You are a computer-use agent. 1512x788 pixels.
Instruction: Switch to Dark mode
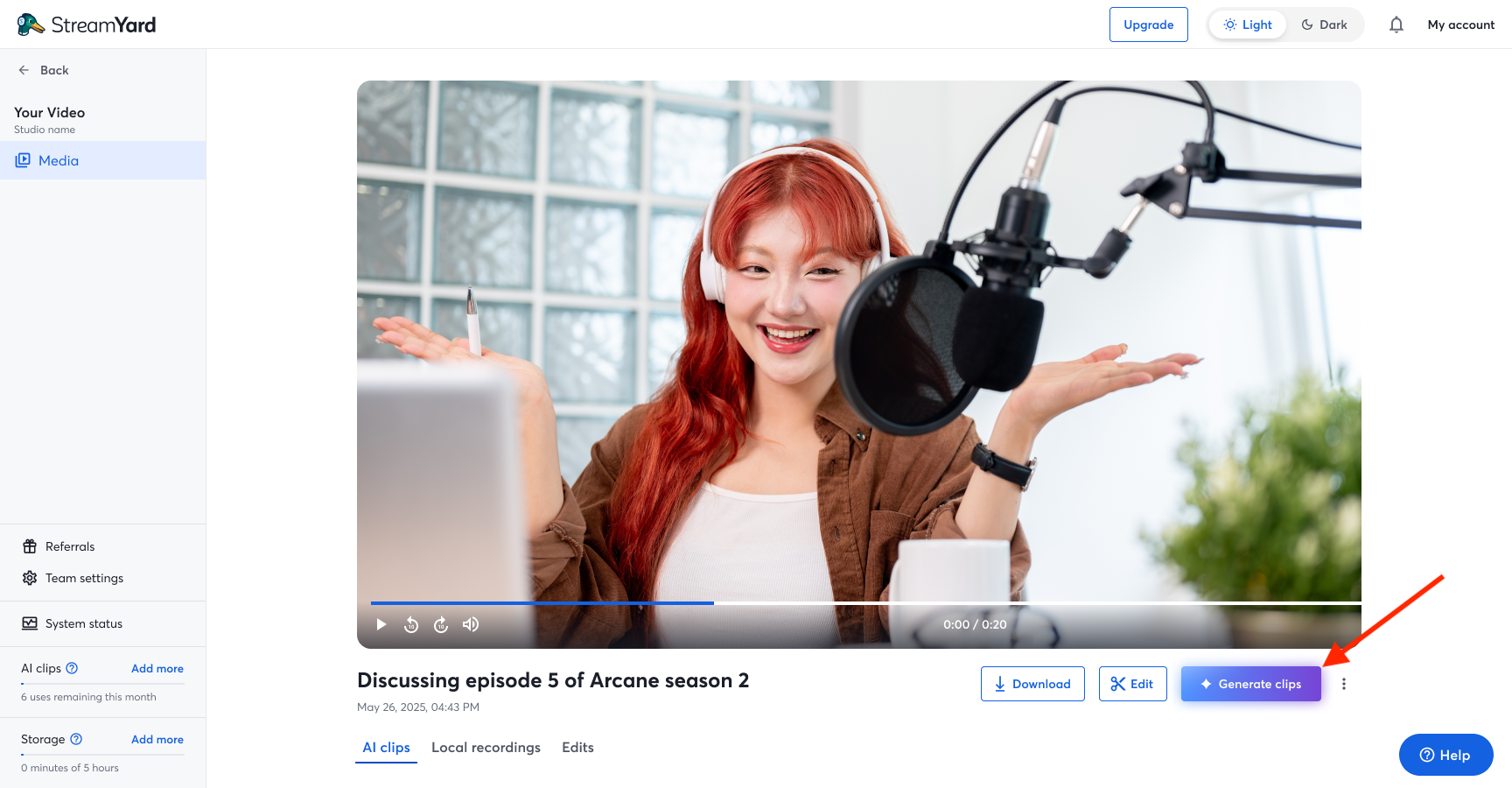pyautogui.click(x=1325, y=25)
